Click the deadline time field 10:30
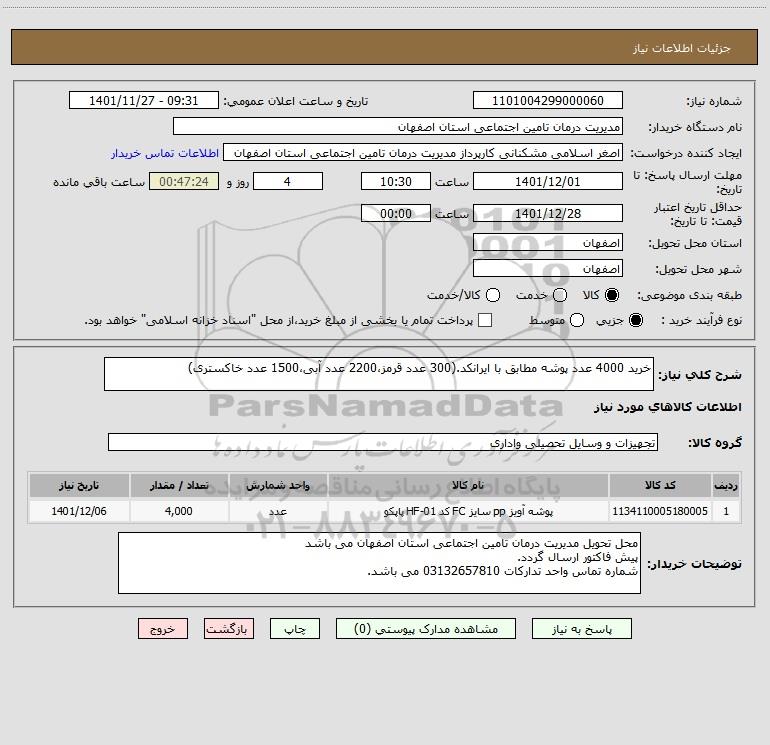The width and height of the screenshot is (770, 745). coord(396,181)
